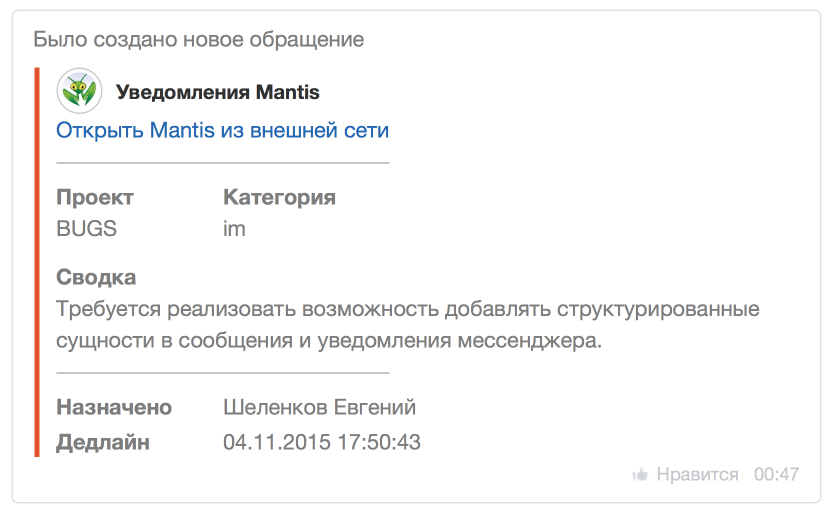Click the Mantis avatar icon
The width and height of the screenshot is (832, 515).
coord(79,92)
